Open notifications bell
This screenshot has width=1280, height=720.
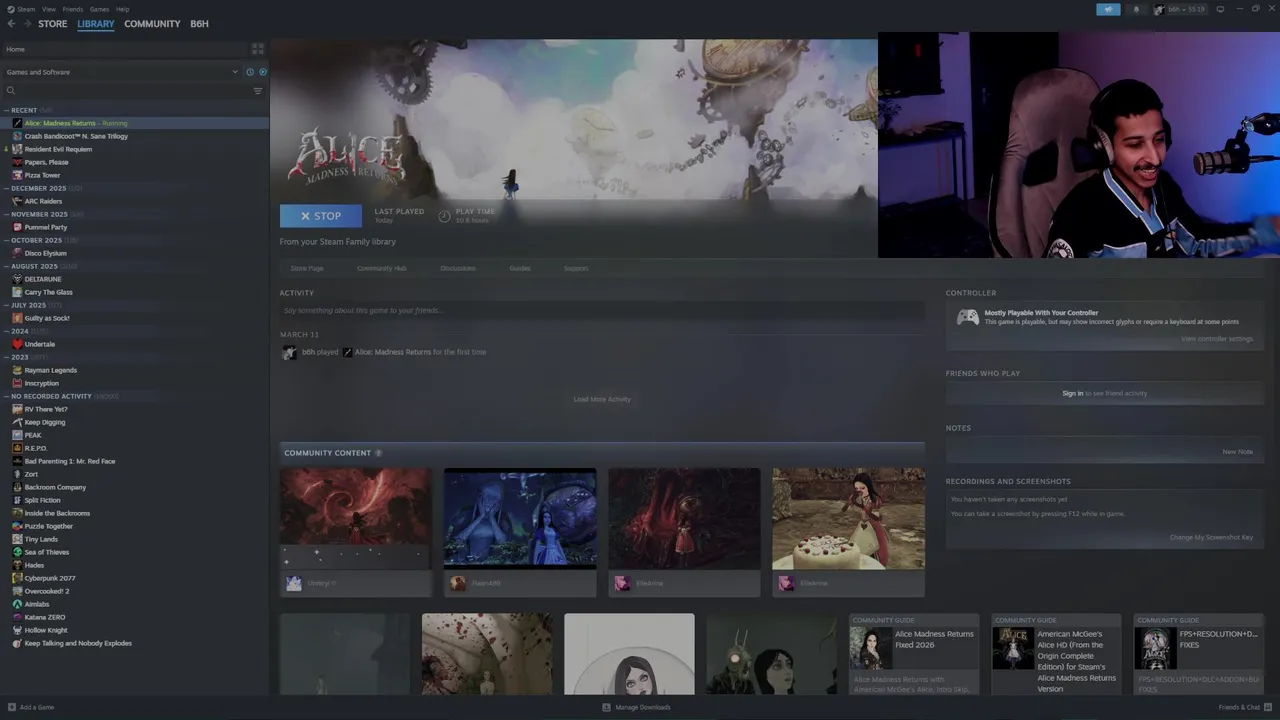[1136, 9]
